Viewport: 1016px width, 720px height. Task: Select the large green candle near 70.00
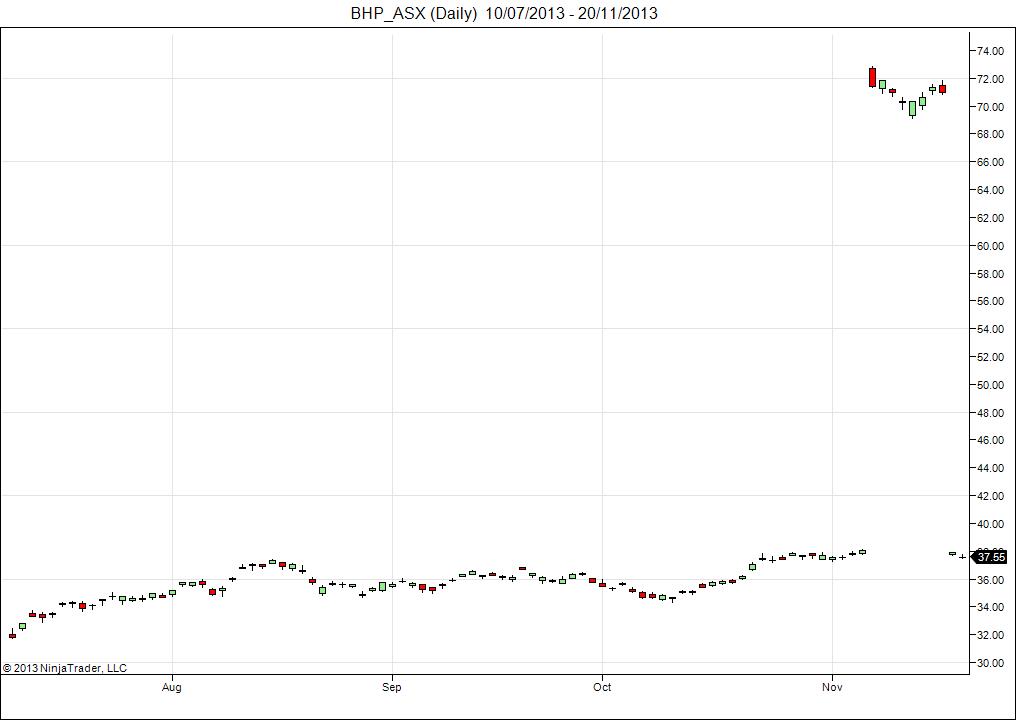coord(912,109)
